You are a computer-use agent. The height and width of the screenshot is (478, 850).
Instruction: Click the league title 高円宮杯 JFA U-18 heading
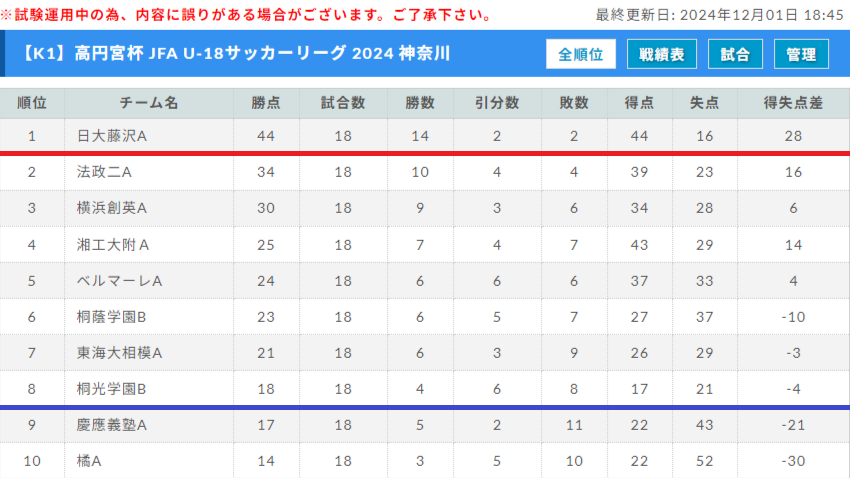point(237,54)
